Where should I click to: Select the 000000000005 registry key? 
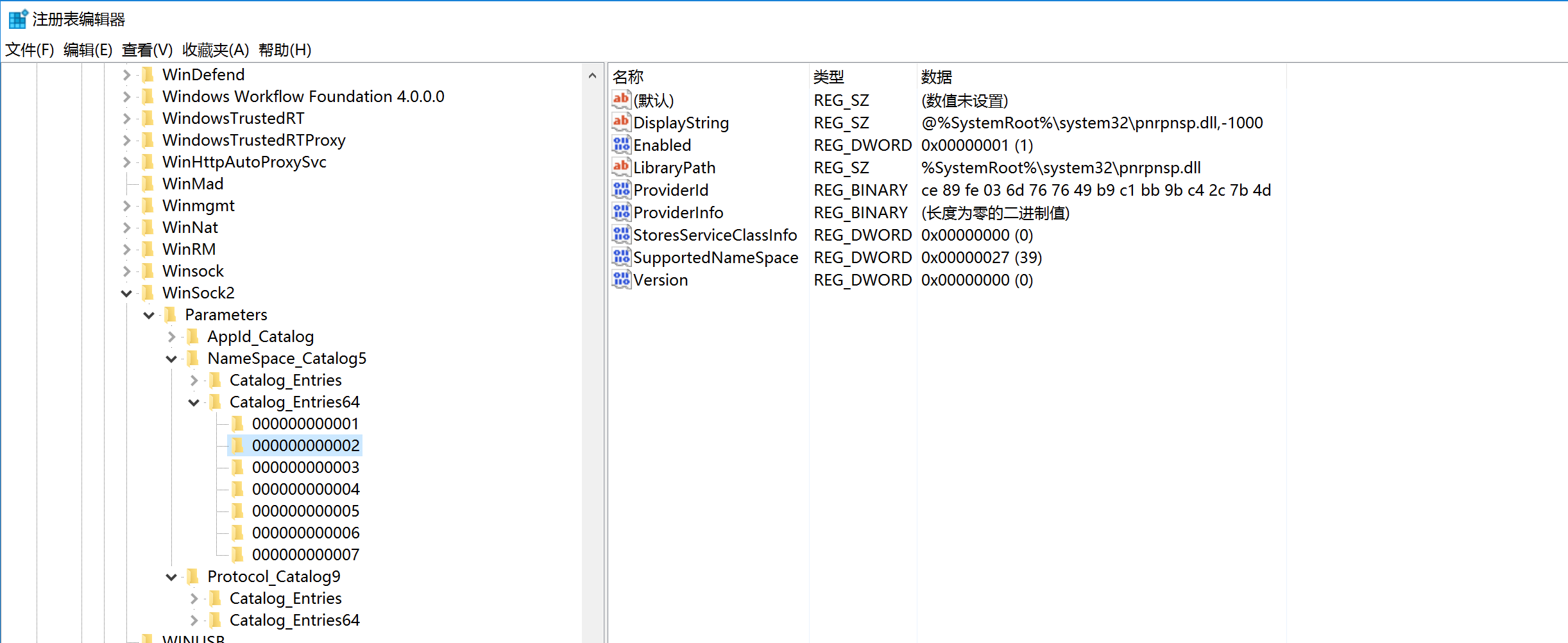305,511
